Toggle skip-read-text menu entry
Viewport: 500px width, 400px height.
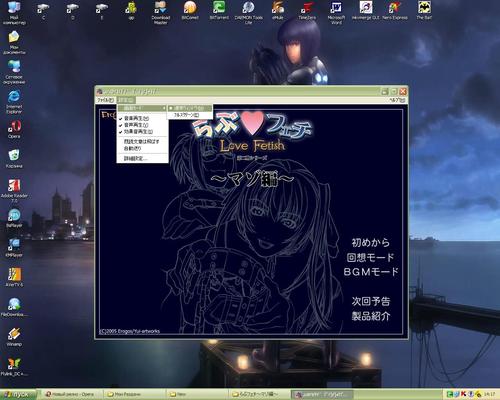[142, 141]
